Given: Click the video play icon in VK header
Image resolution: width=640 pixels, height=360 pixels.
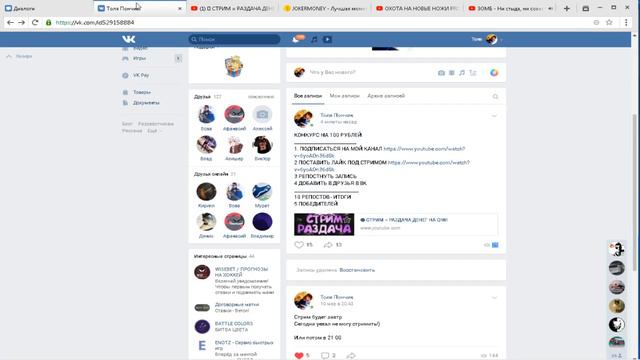Looking at the screenshot, I should pyautogui.click(x=327, y=40).
